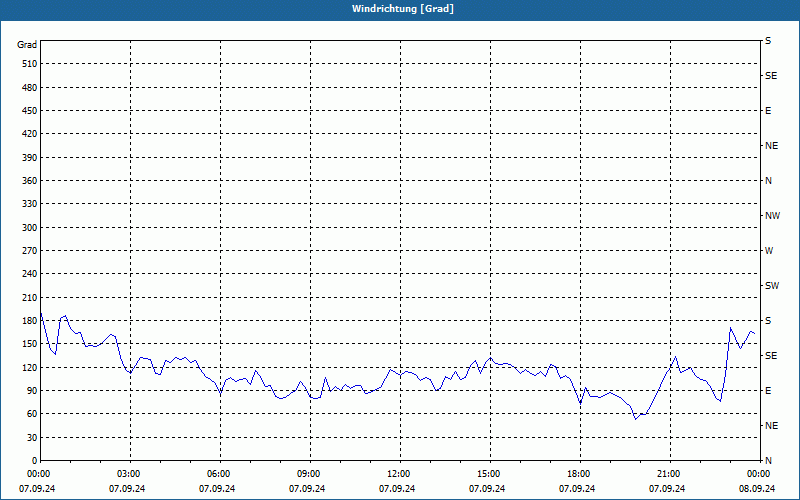Image resolution: width=800 pixels, height=500 pixels.
Task: Click the 12:00 time label on x-axis
Action: [x=399, y=474]
